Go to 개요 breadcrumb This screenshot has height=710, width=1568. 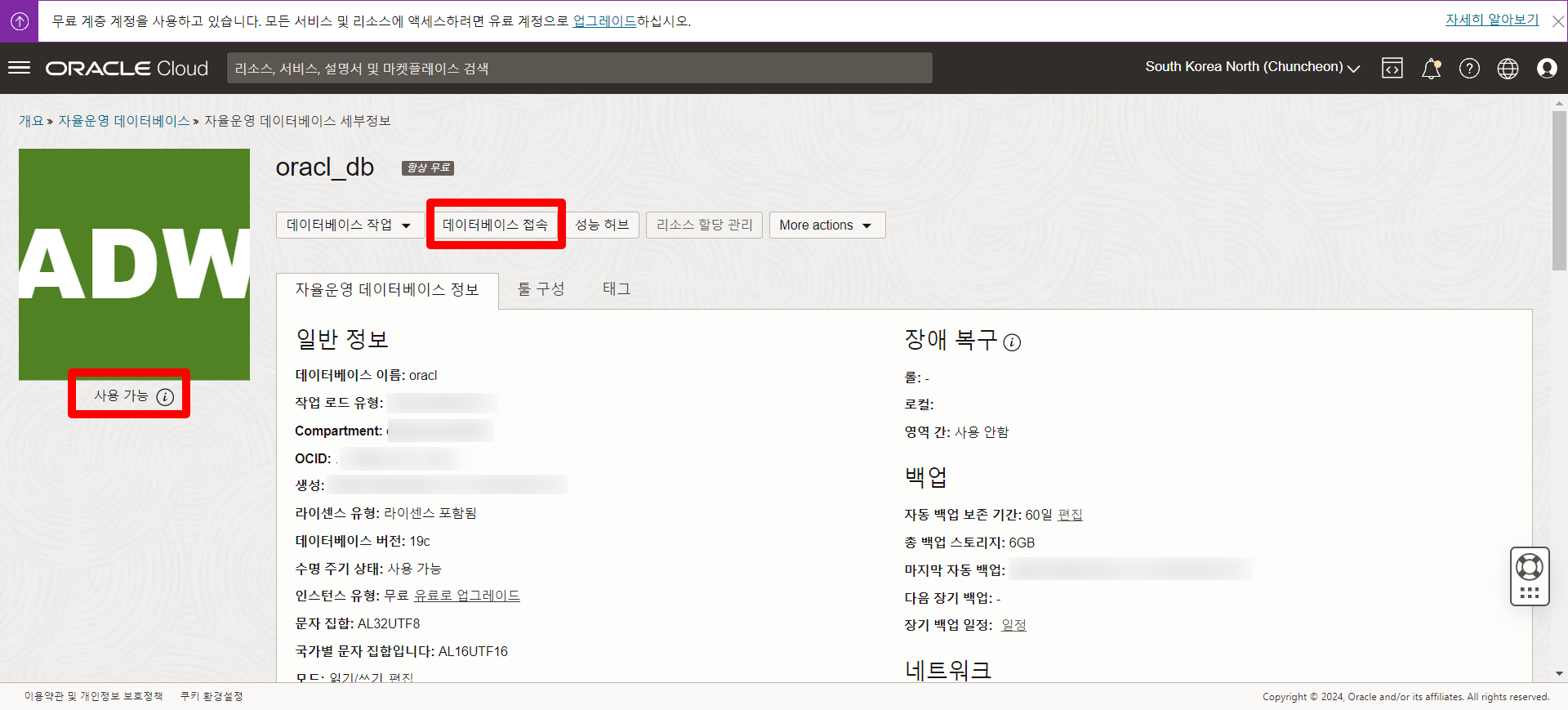pyautogui.click(x=31, y=121)
